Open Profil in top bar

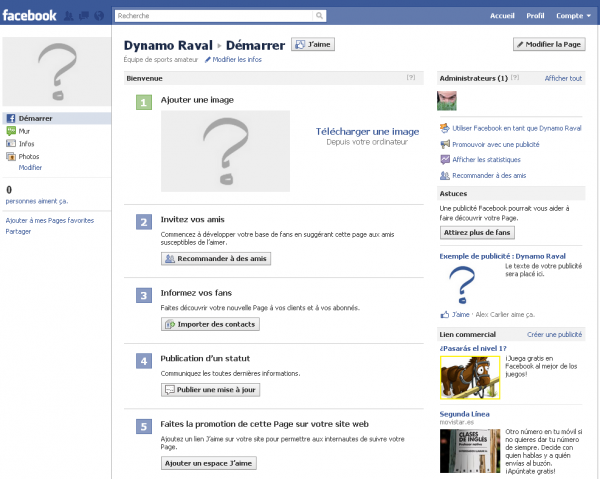[535, 16]
